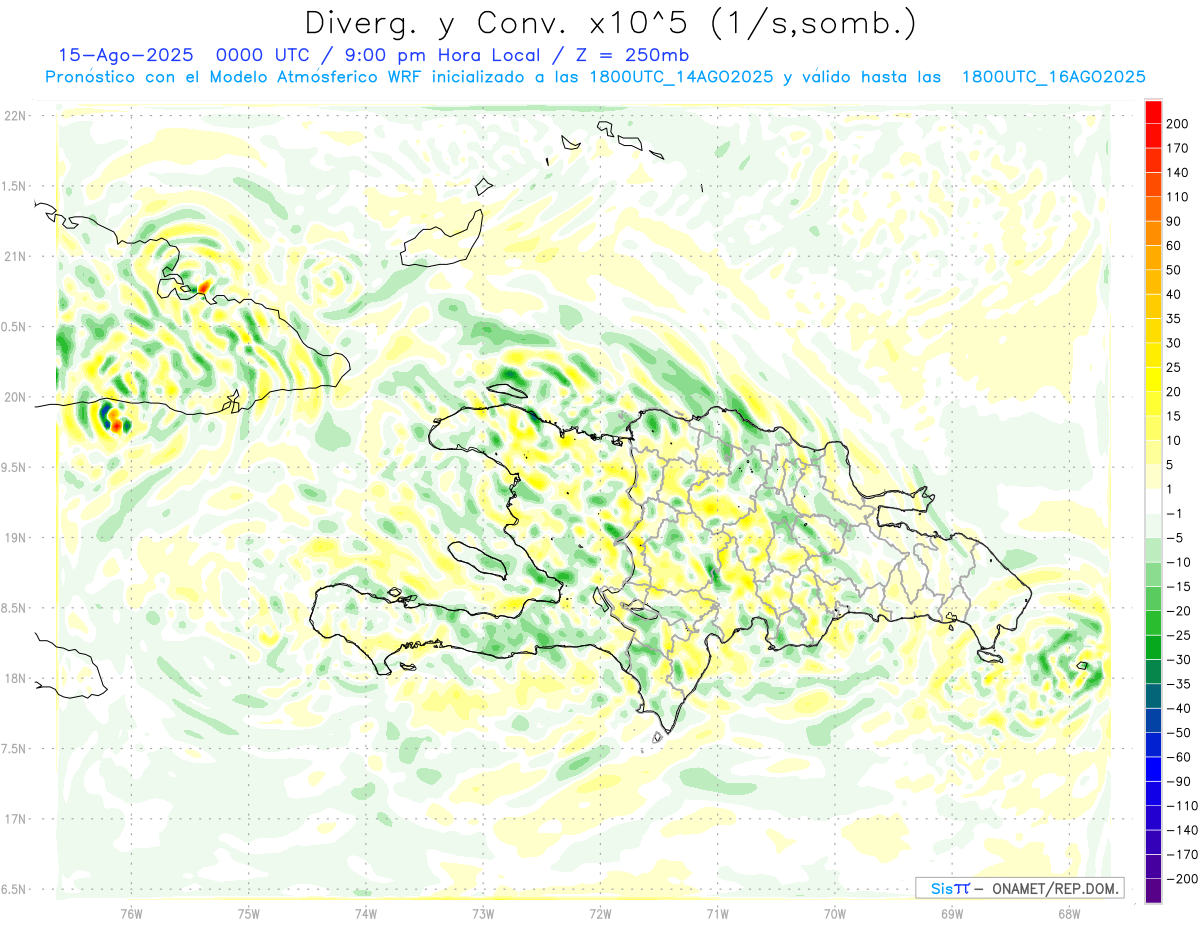
Task: Click the "-200" value at color bar bottom
Action: (1180, 879)
